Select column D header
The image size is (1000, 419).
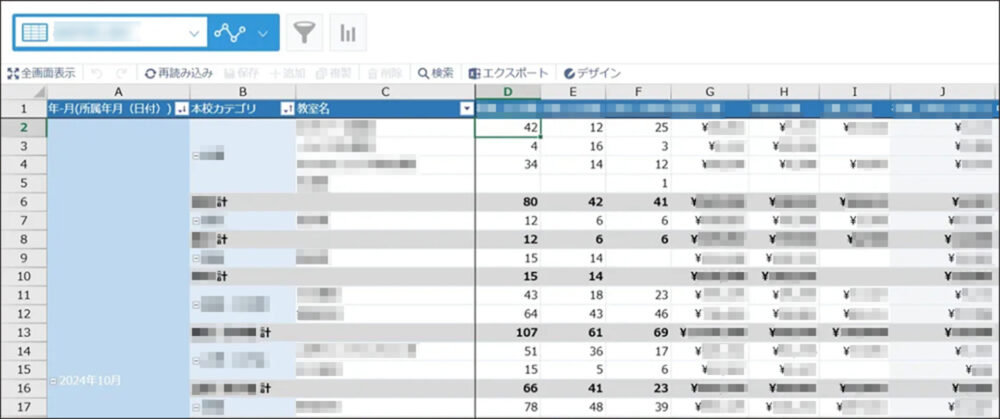(x=508, y=92)
